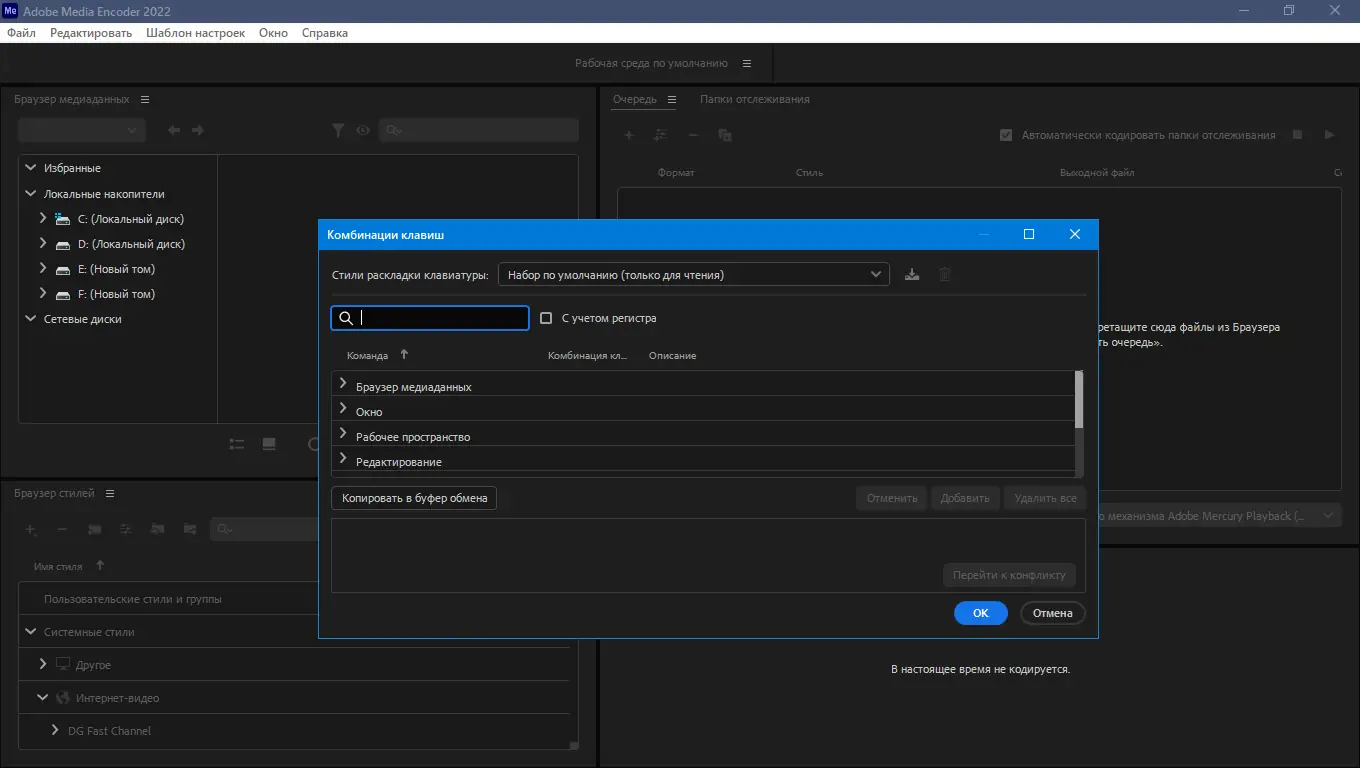Collapse the Сетевые диски tree node
This screenshot has width=1360, height=768.
[x=31, y=318]
